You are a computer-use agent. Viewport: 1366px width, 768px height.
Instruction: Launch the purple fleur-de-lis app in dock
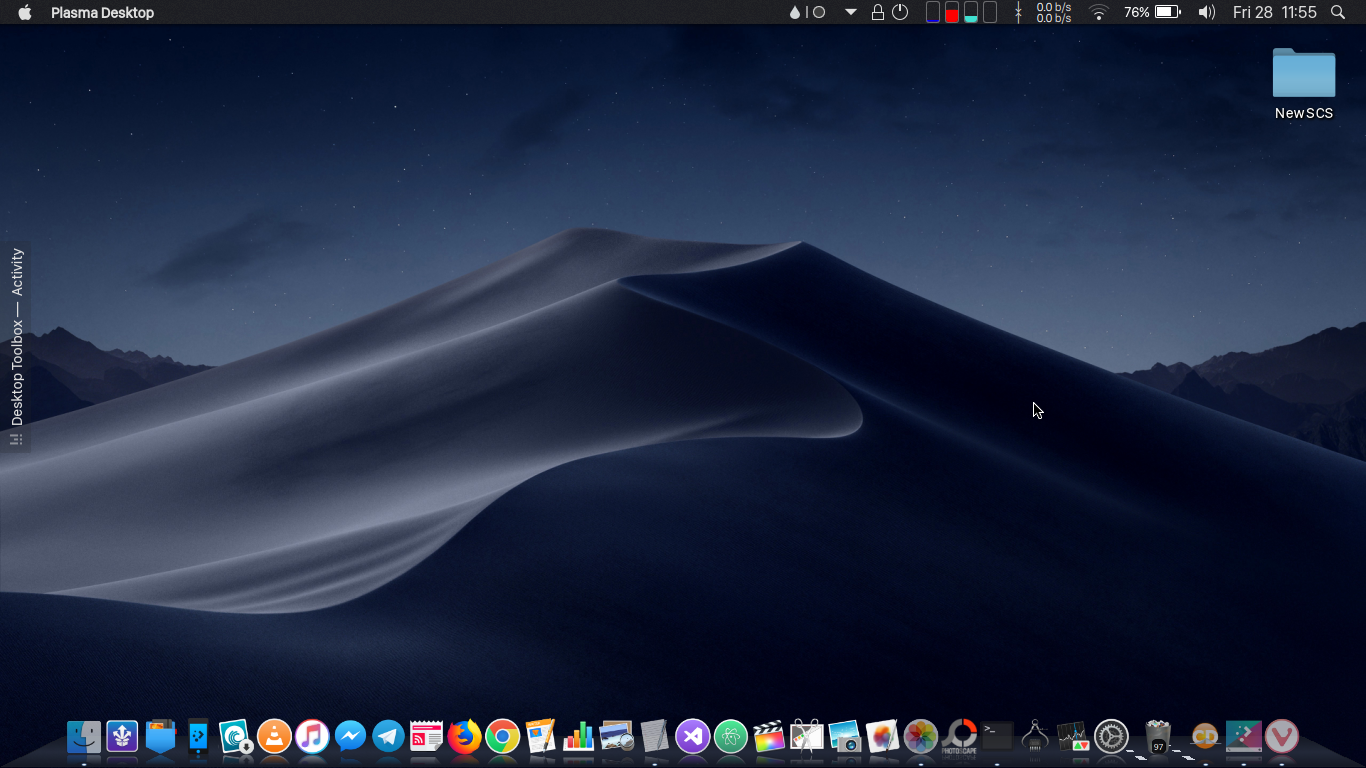[x=122, y=737]
